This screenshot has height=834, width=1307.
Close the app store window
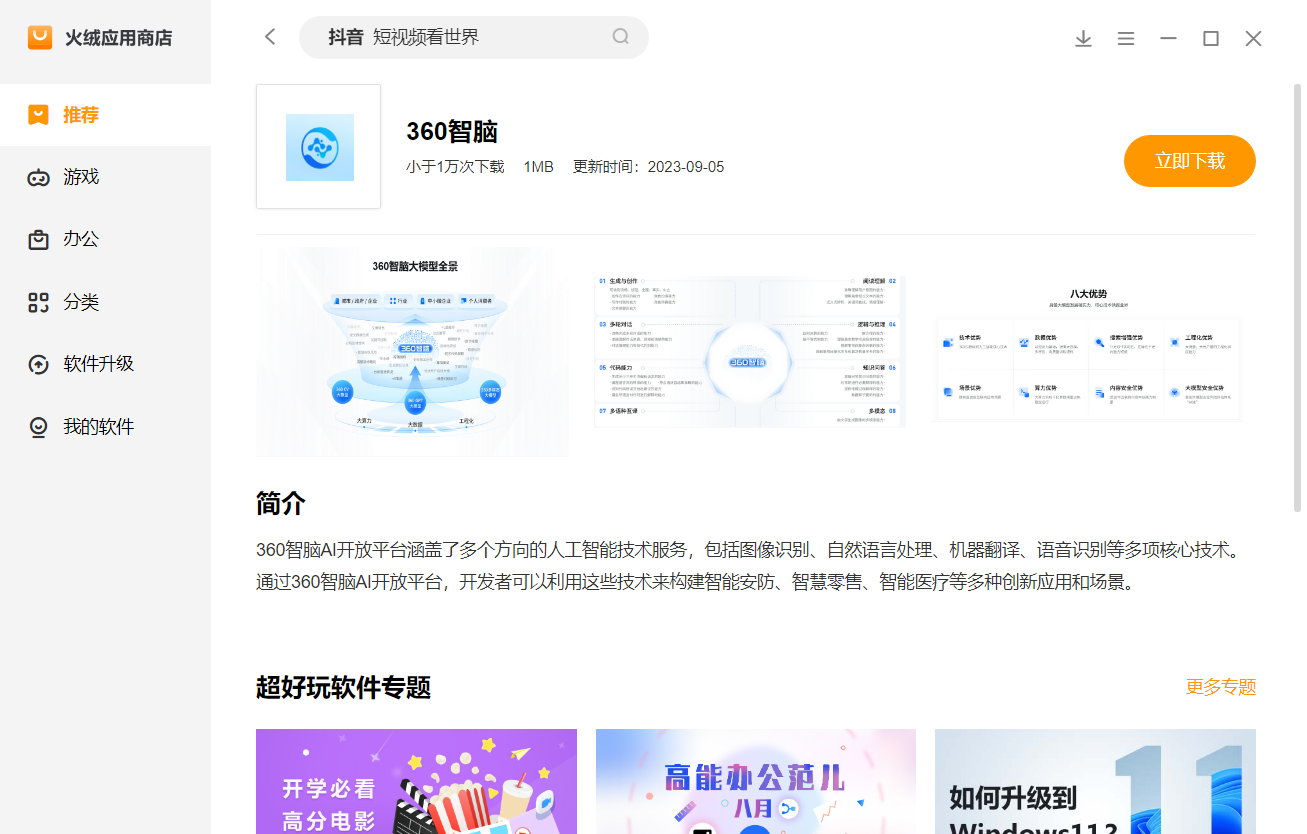point(1254,38)
